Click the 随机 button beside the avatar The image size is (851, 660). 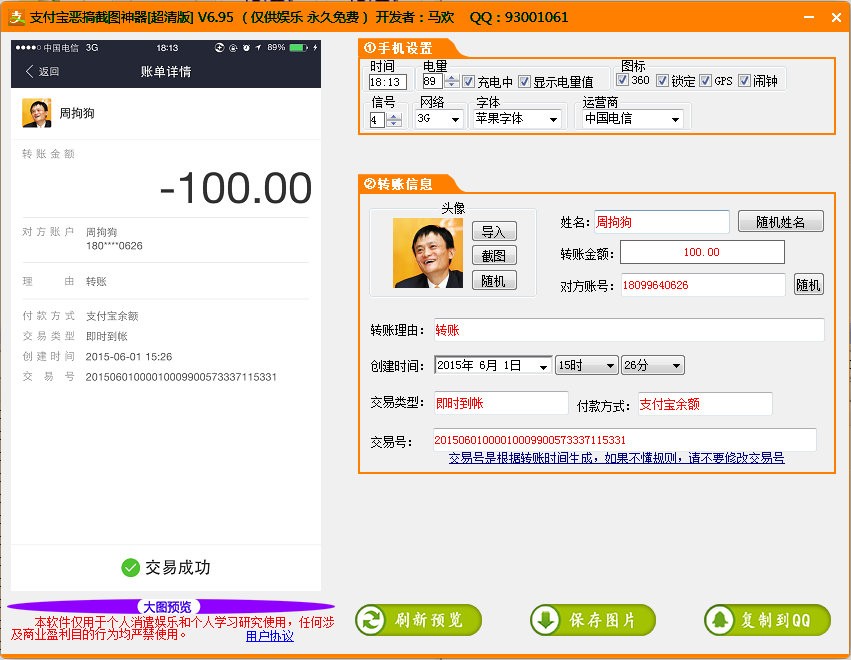click(x=494, y=280)
